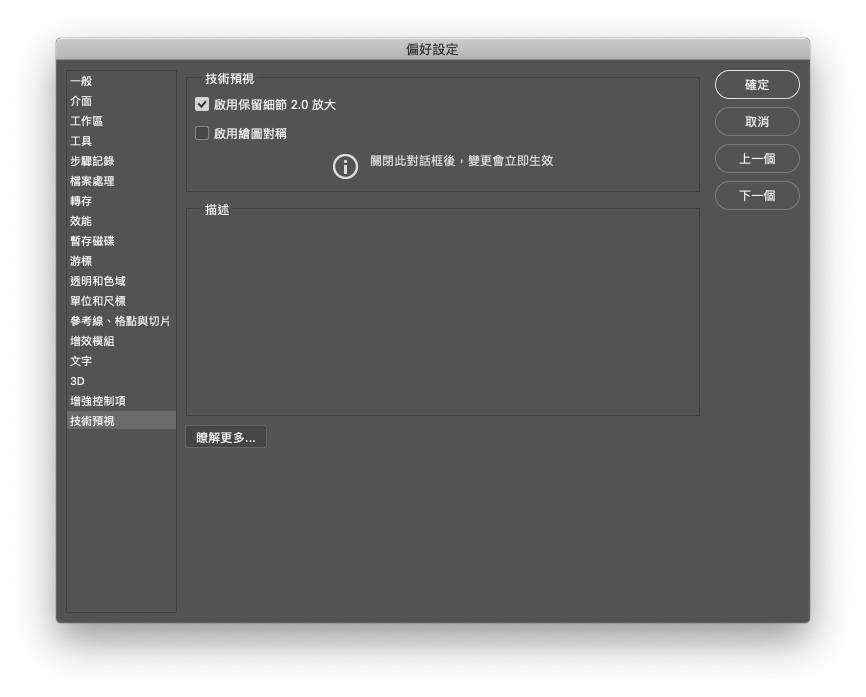Select the 工具 category
The height and width of the screenshot is (697, 866).
tap(81, 141)
